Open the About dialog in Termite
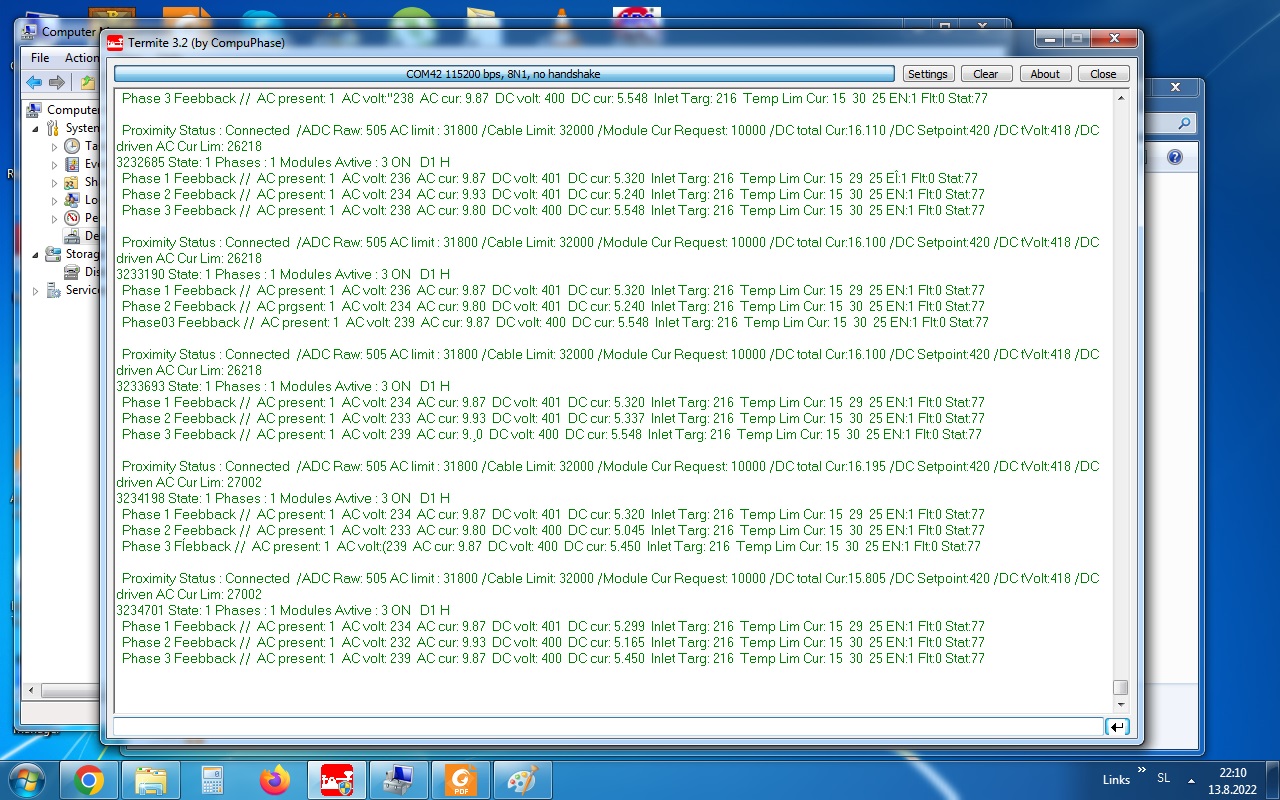The image size is (1280, 800). pyautogui.click(x=1044, y=74)
